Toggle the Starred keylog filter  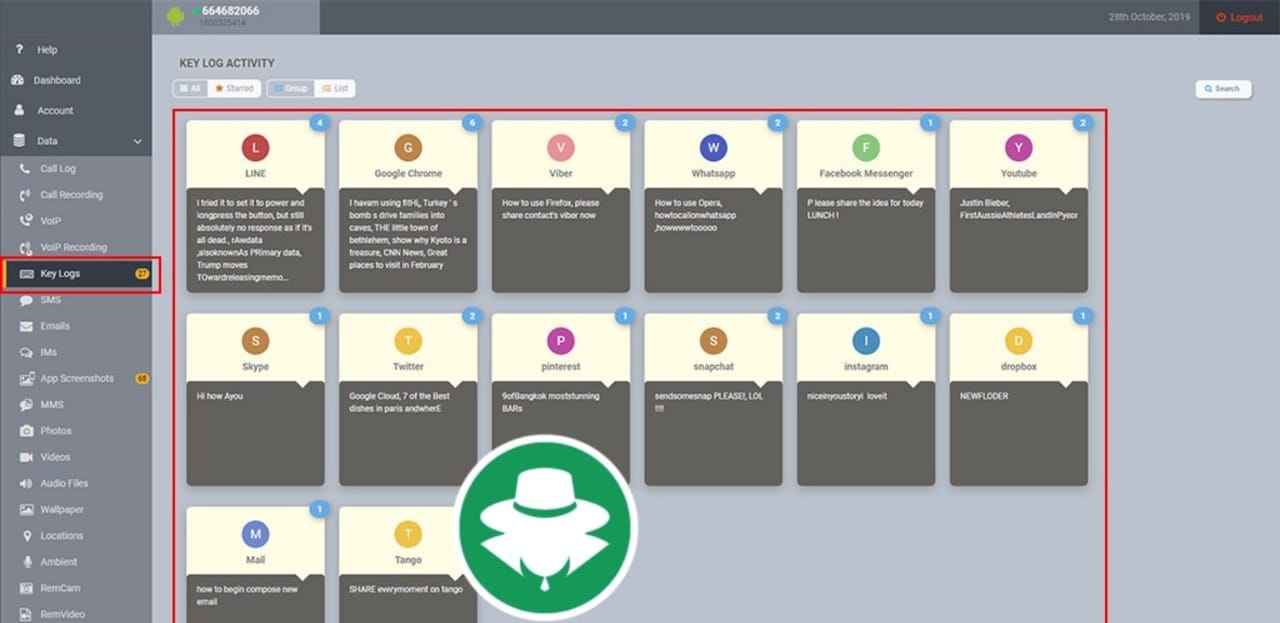[234, 88]
